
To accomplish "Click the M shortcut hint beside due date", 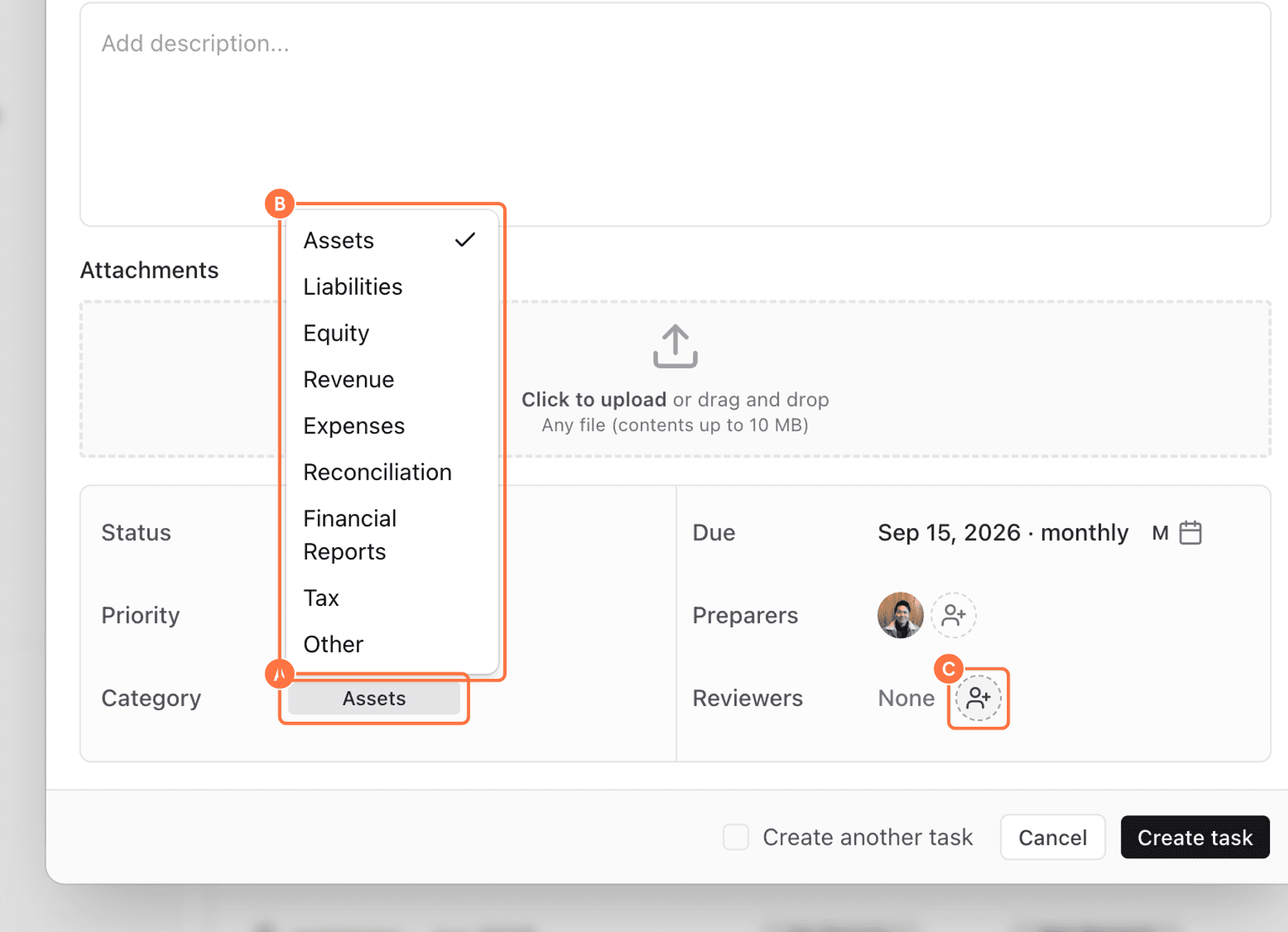I will tap(1160, 533).
